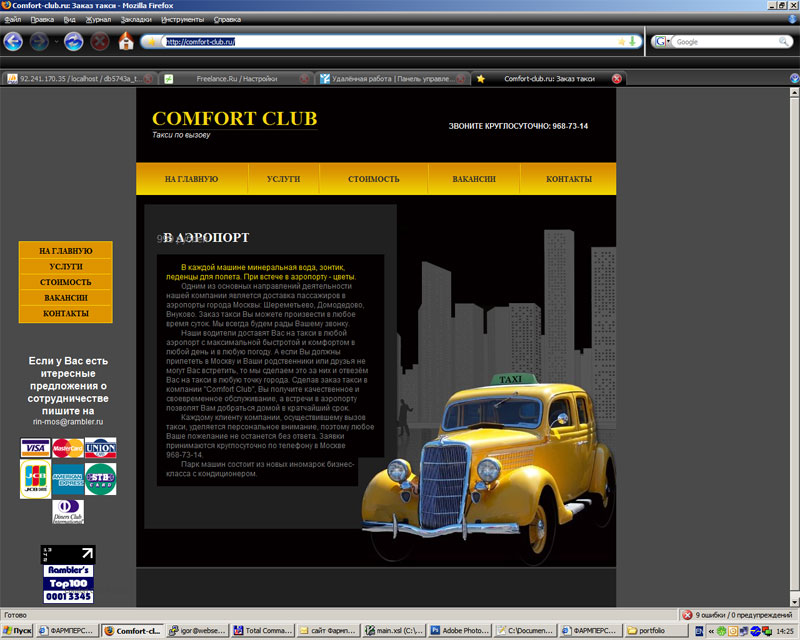Expand hidden tray icons chevron
Image resolution: width=800 pixels, height=640 pixels.
tap(711, 631)
